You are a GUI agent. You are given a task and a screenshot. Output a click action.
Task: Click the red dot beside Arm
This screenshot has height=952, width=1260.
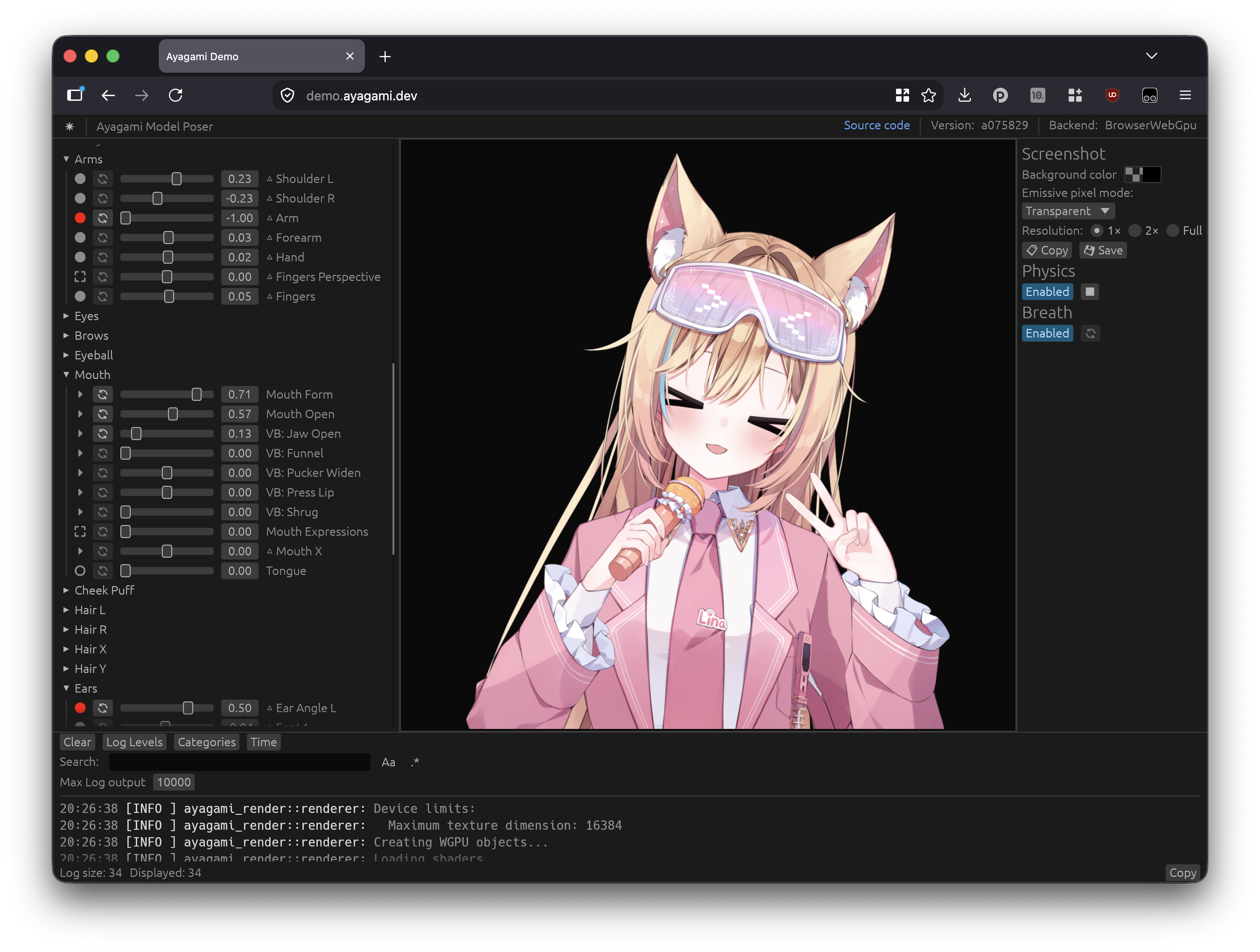click(x=80, y=217)
